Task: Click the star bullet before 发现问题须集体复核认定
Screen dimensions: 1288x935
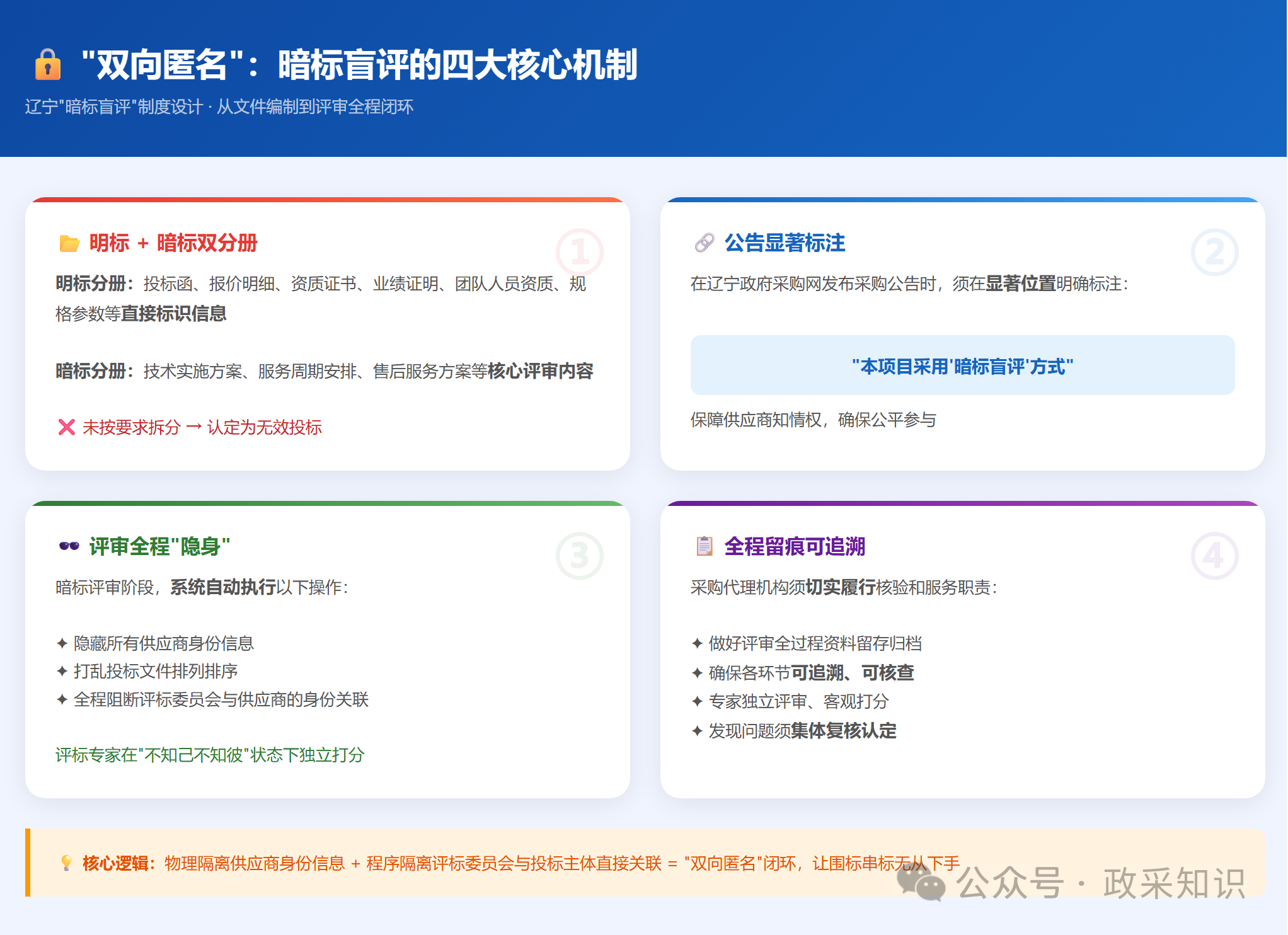Action: (697, 731)
